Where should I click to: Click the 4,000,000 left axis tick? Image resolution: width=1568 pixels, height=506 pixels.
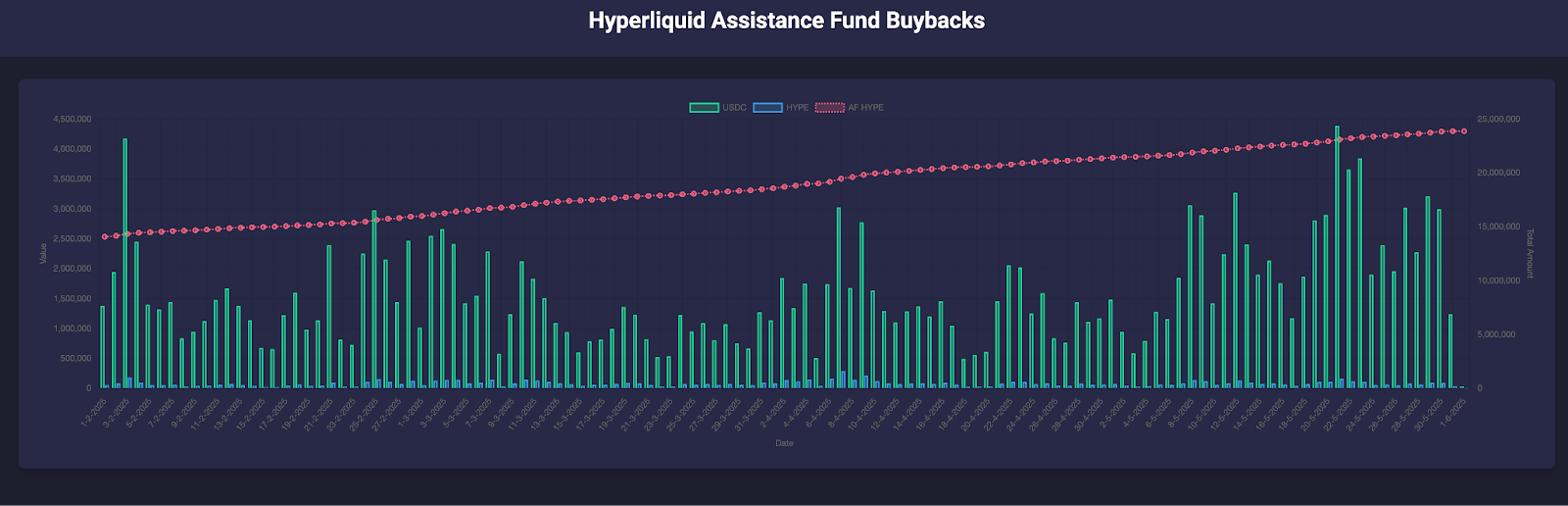click(72, 149)
